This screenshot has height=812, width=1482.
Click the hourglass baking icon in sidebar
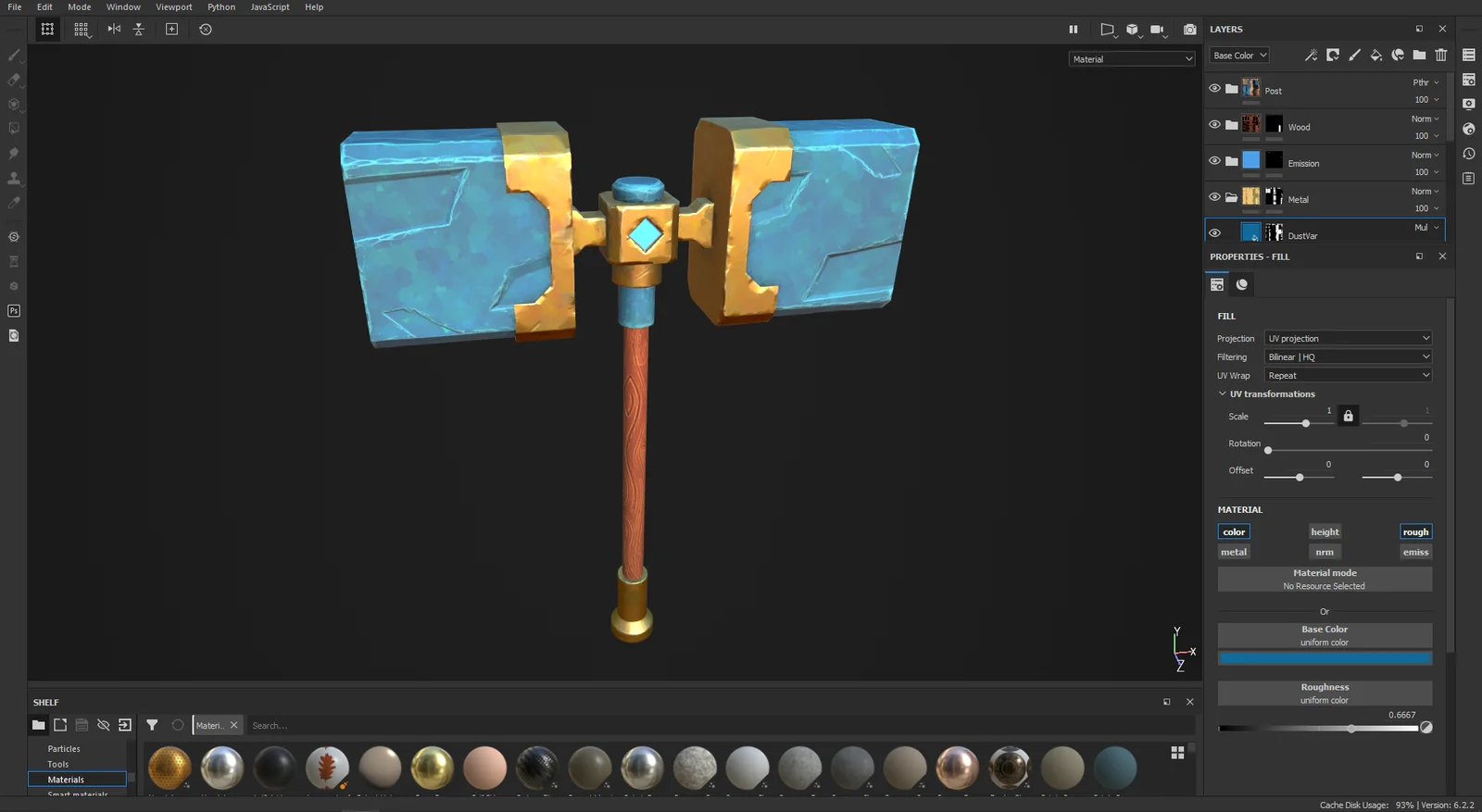point(14,262)
